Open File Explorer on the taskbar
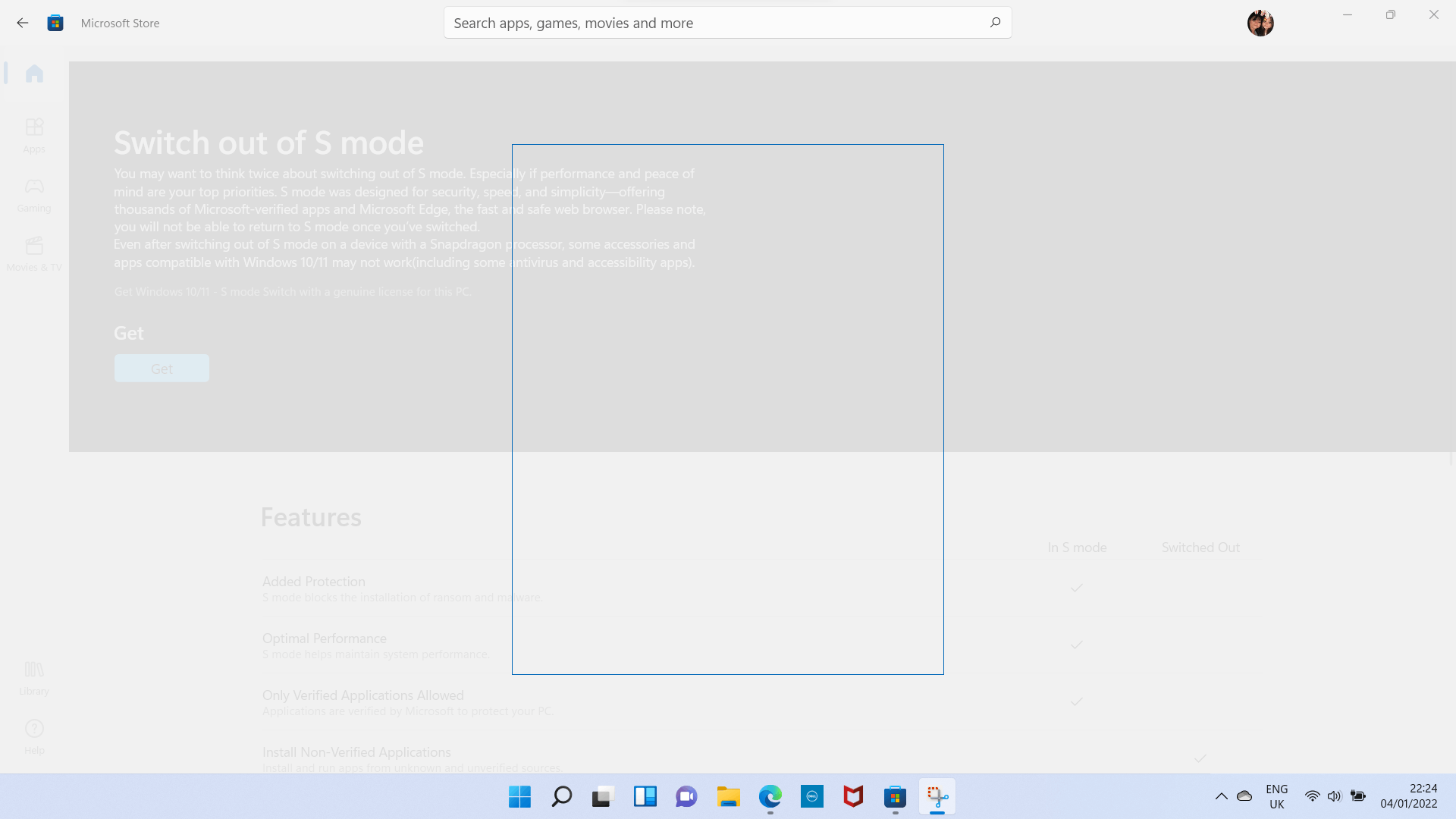The width and height of the screenshot is (1456, 819). [x=728, y=796]
